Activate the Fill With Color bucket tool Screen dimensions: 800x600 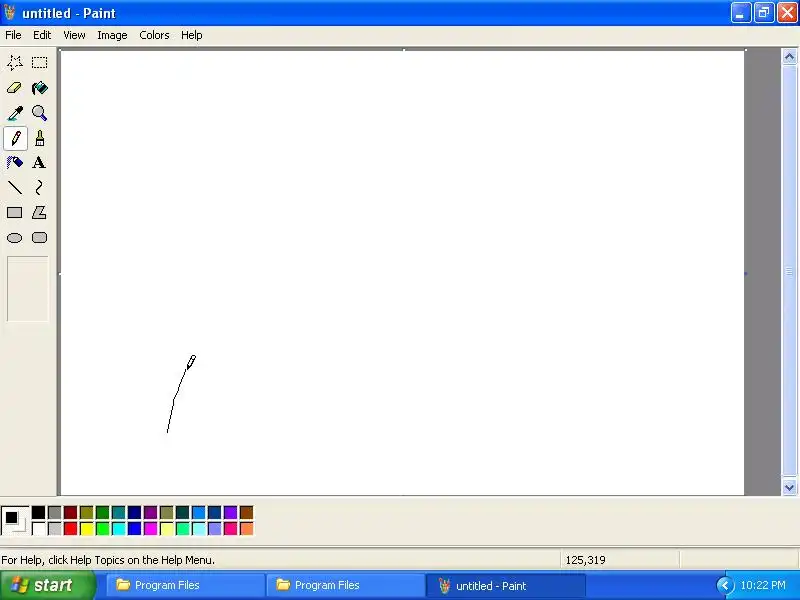coord(39,88)
